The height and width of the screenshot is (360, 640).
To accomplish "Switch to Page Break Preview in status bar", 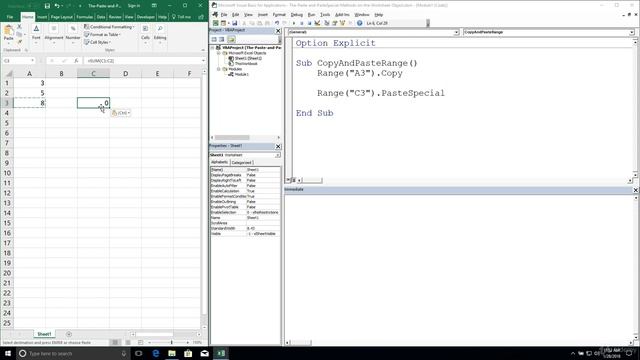I will pyautogui.click(x=140, y=342).
